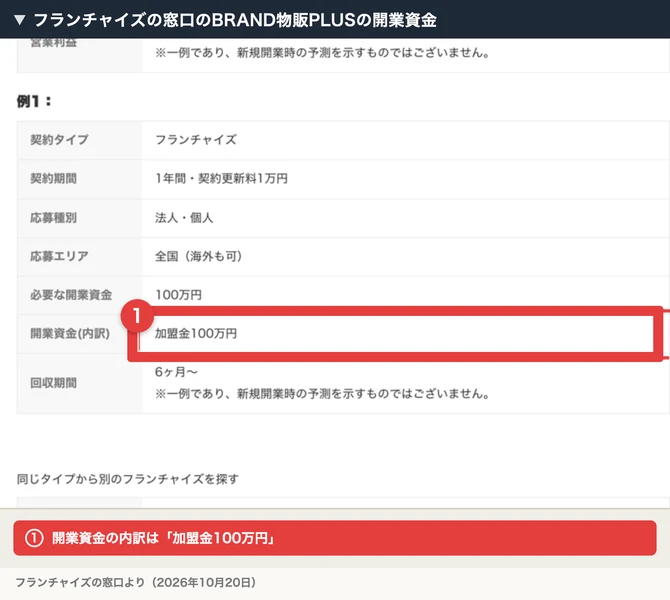Viewport: 670px width, 600px height.
Task: Select the 全国（海外も可） value
Action: (198, 256)
